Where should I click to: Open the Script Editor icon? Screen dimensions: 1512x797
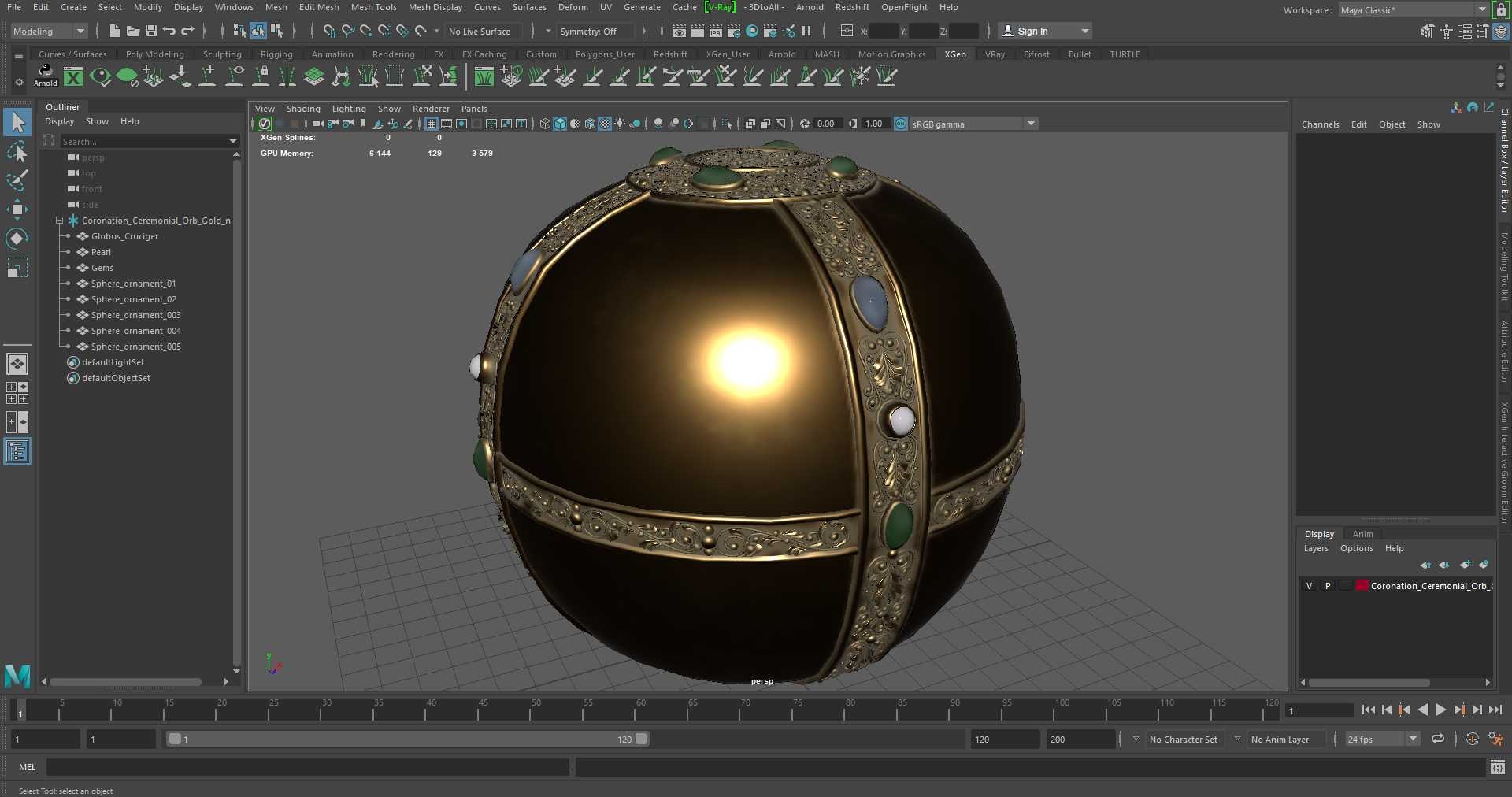click(x=1498, y=767)
